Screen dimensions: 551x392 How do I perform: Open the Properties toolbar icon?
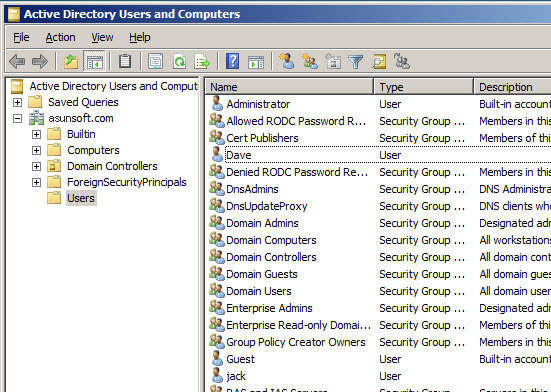[155, 61]
